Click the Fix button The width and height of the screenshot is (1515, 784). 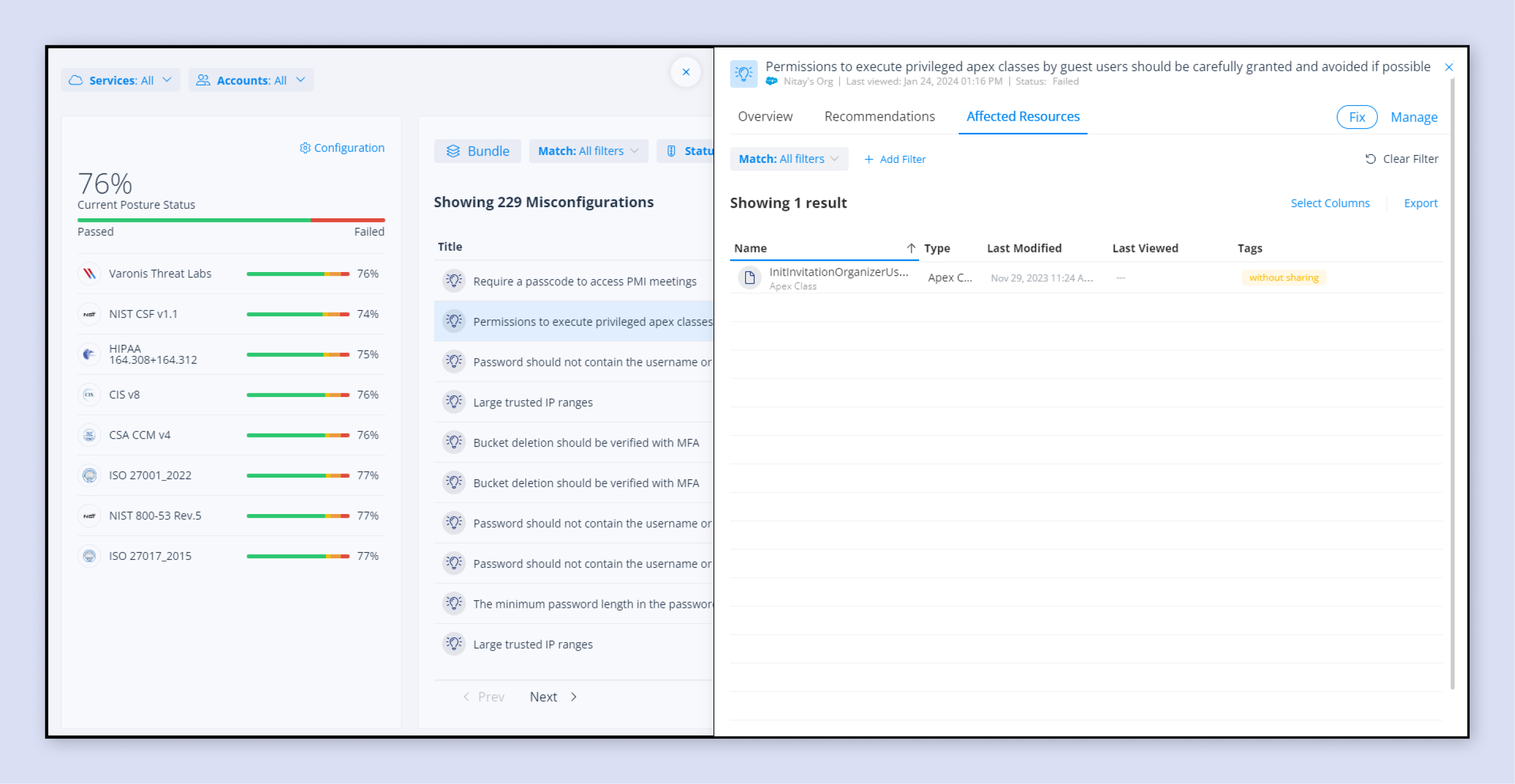(1357, 117)
